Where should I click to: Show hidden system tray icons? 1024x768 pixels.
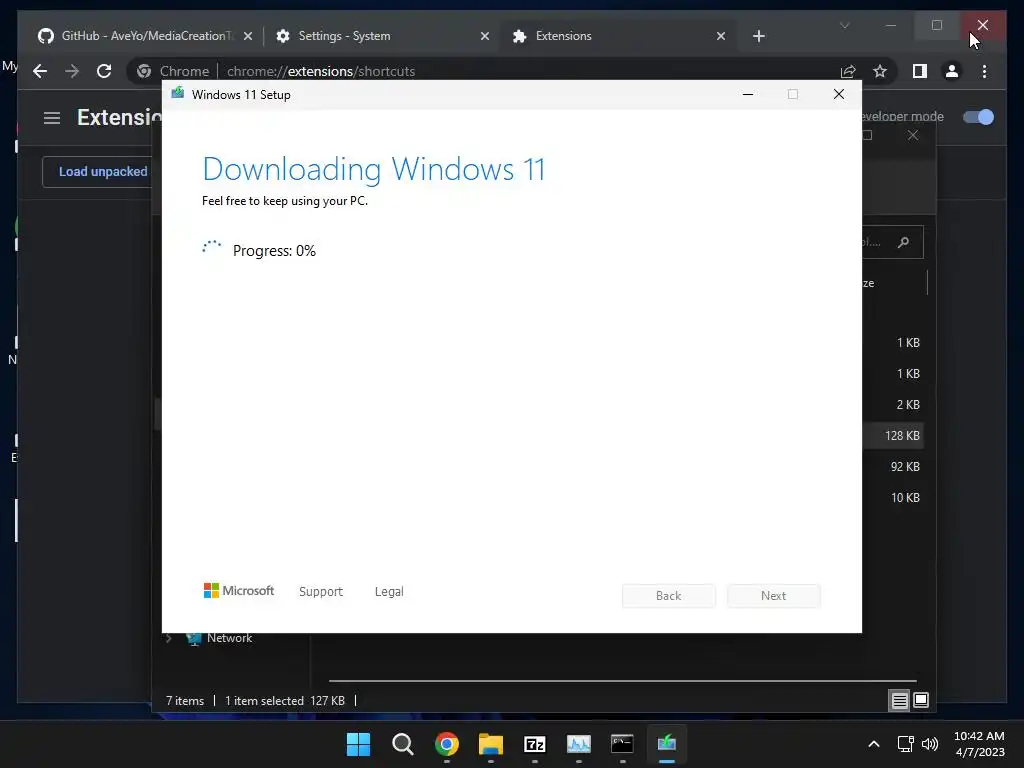pyautogui.click(x=874, y=744)
